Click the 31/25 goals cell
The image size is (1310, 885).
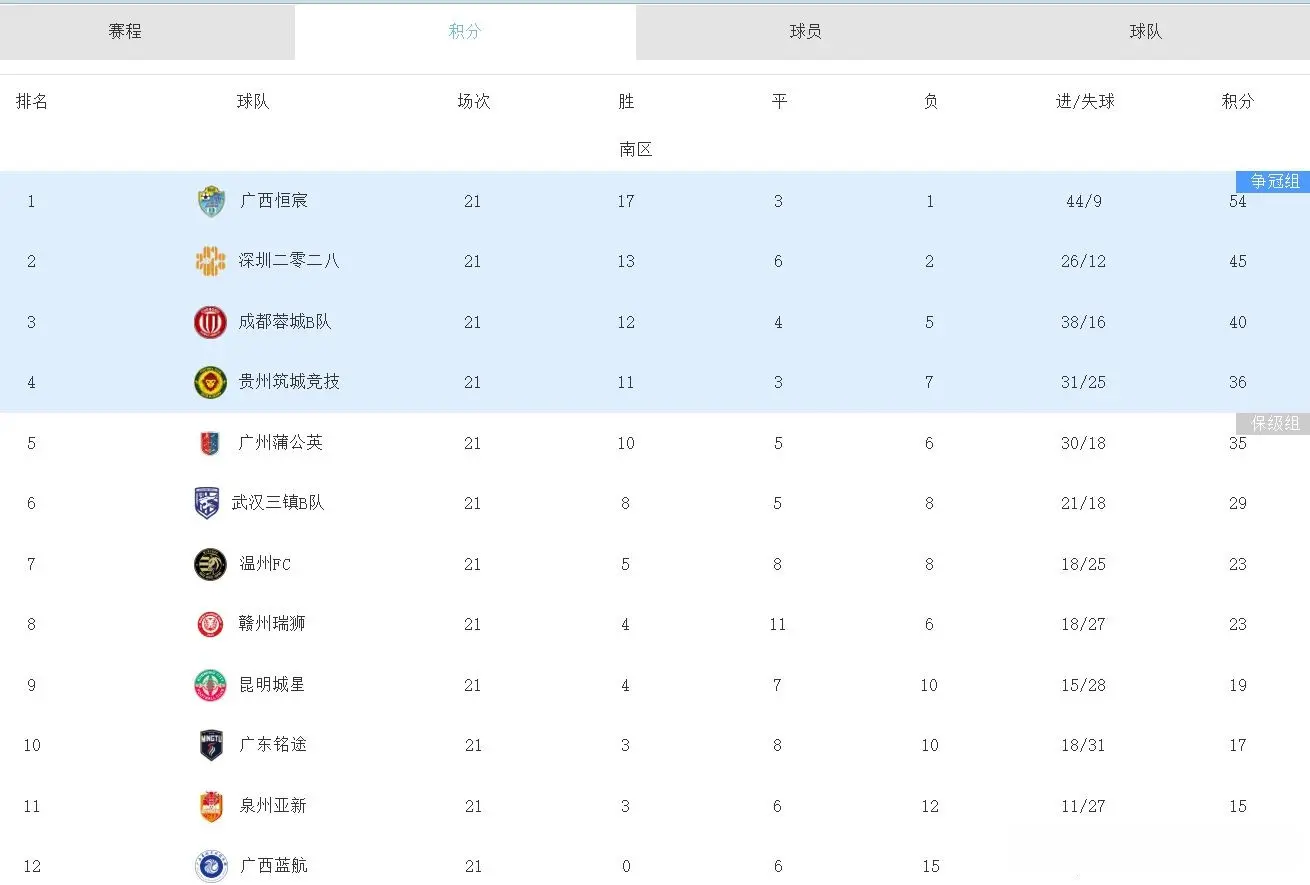coord(1084,383)
